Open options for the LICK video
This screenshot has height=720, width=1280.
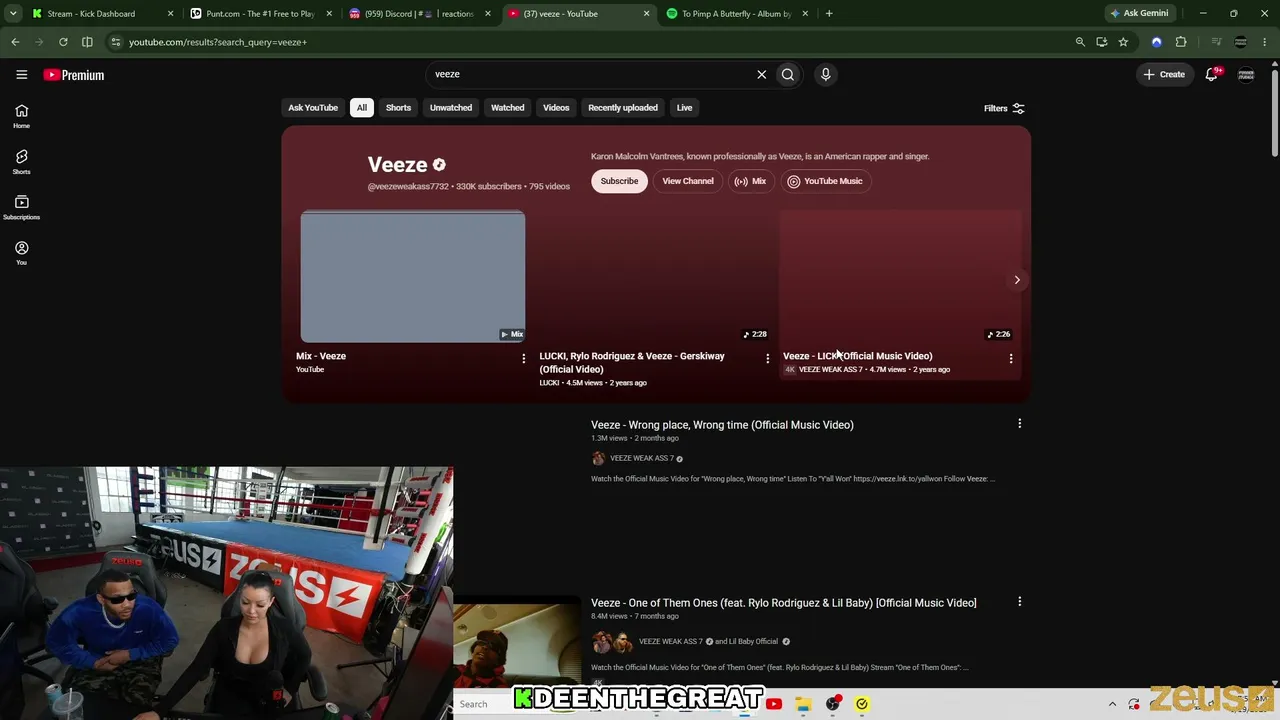coord(1010,358)
